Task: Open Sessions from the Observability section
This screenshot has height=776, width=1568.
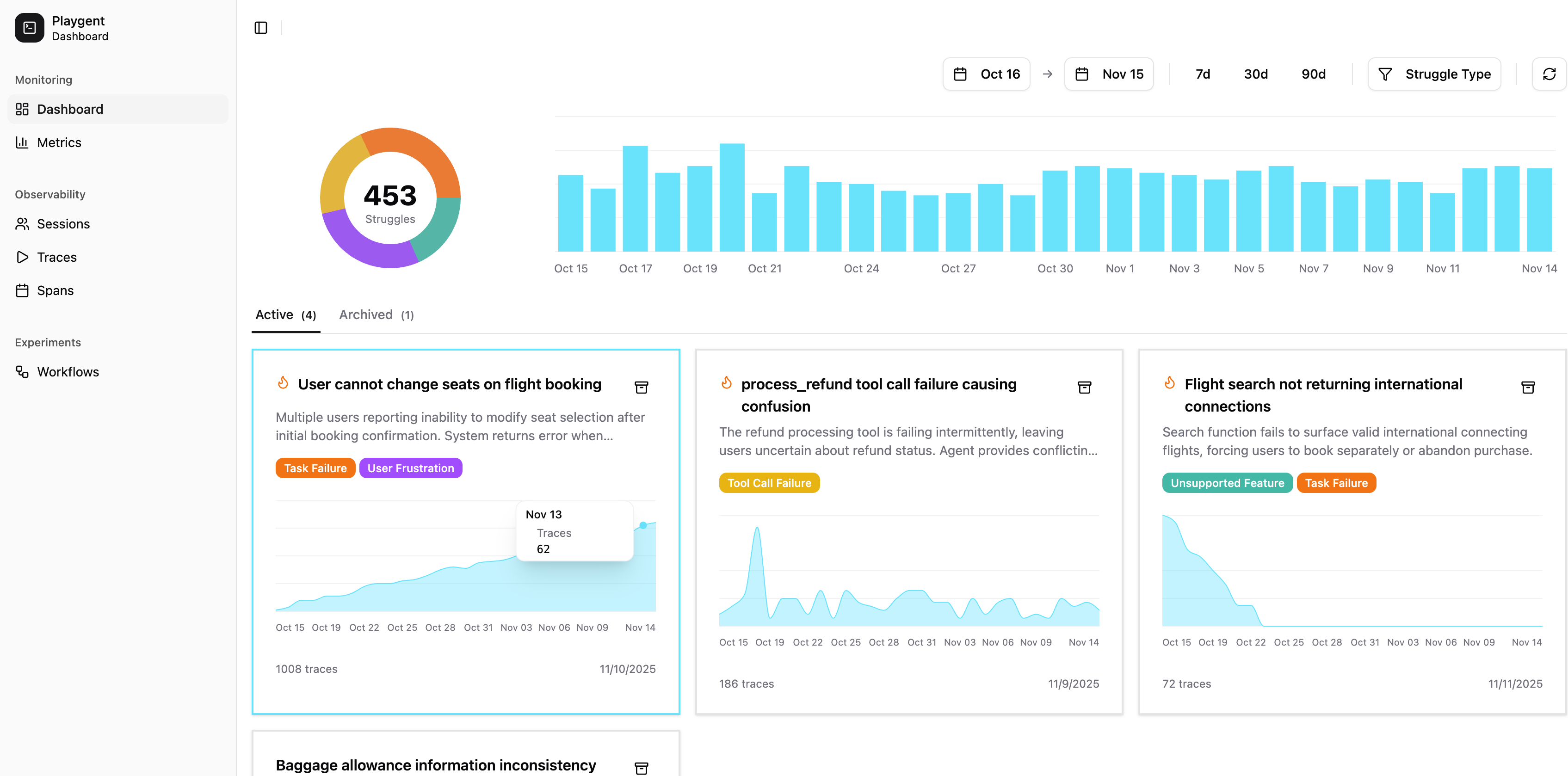Action: pyautogui.click(x=63, y=223)
